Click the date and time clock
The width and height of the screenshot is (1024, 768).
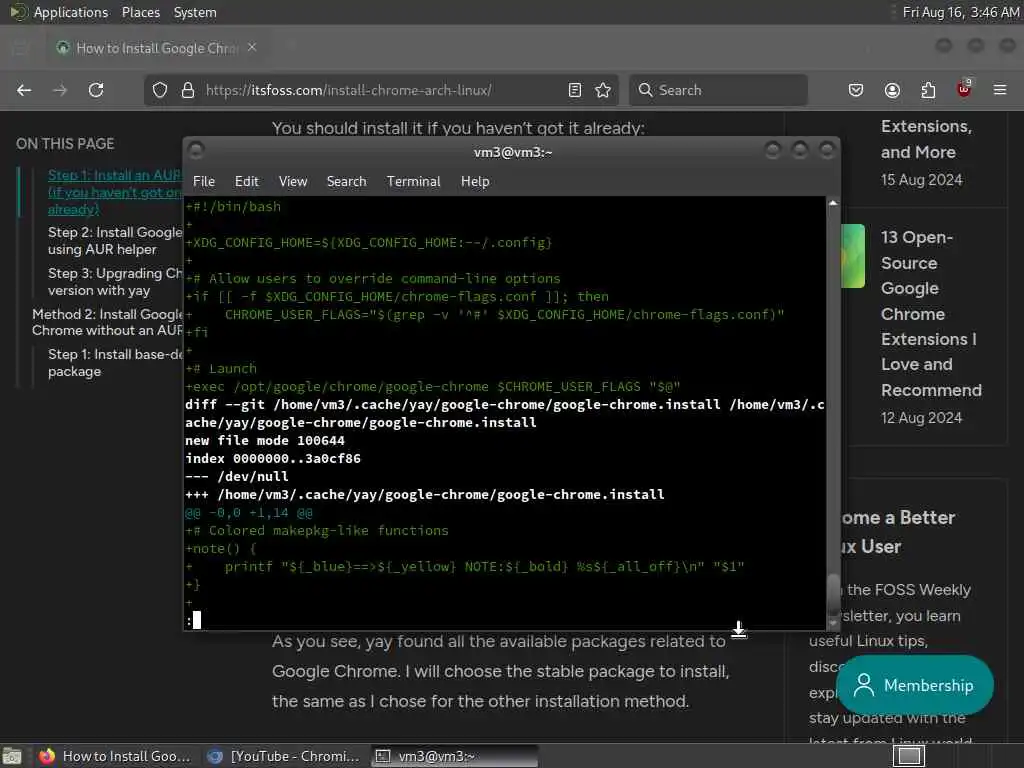click(x=961, y=12)
